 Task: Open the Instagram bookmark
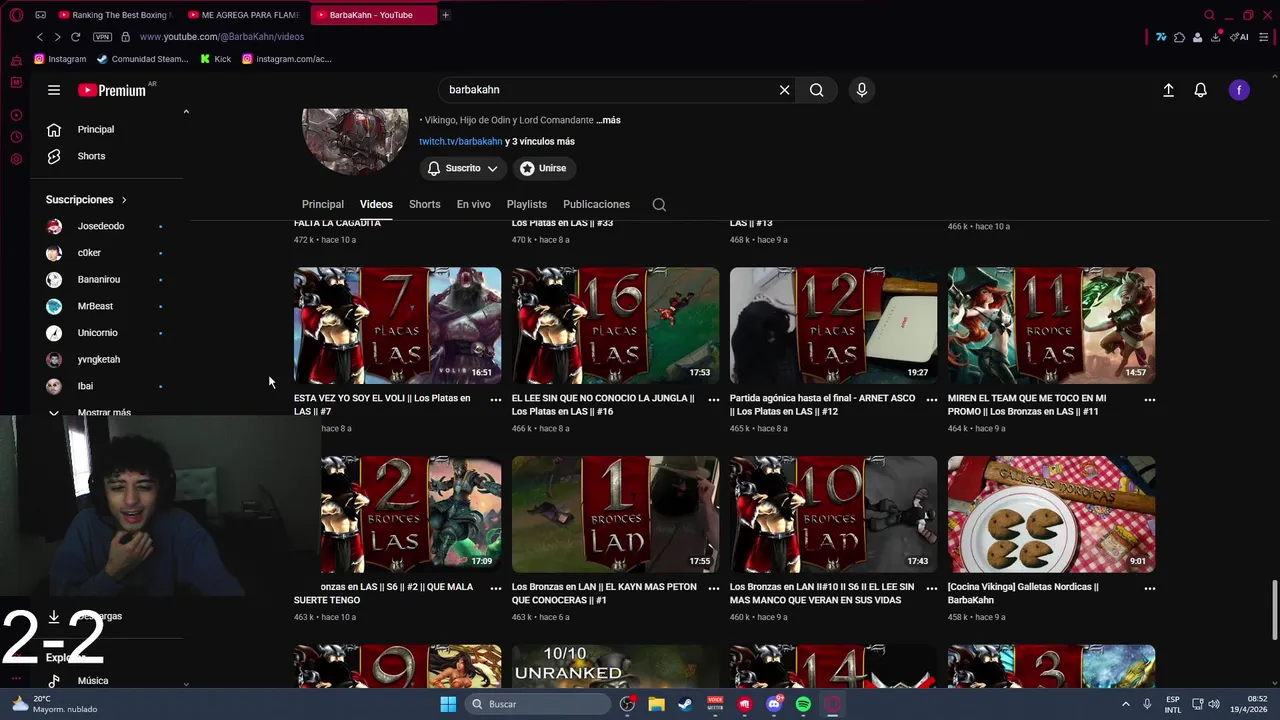pyautogui.click(x=60, y=59)
